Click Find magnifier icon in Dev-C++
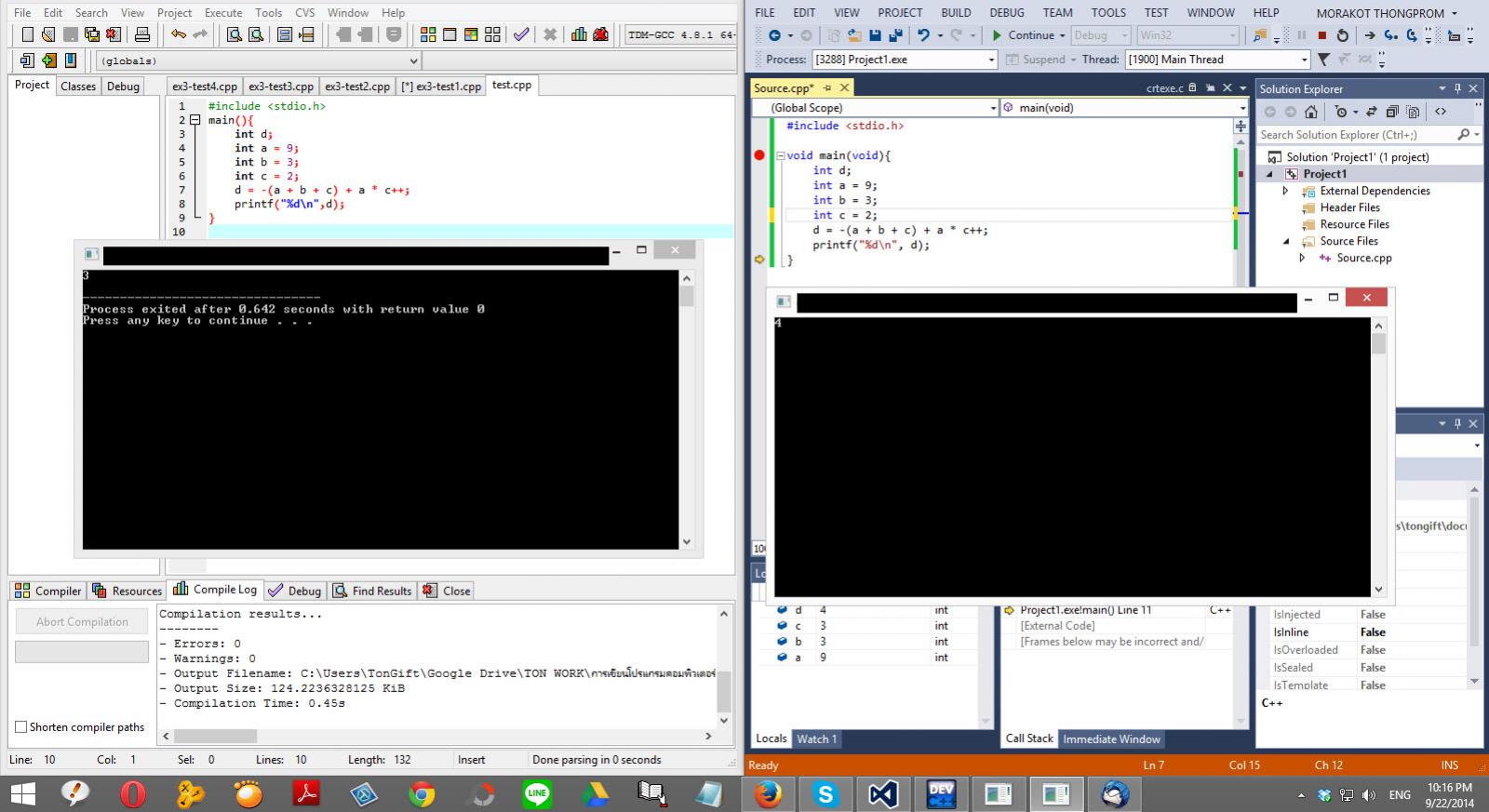The height and width of the screenshot is (812, 1489). tap(235, 34)
